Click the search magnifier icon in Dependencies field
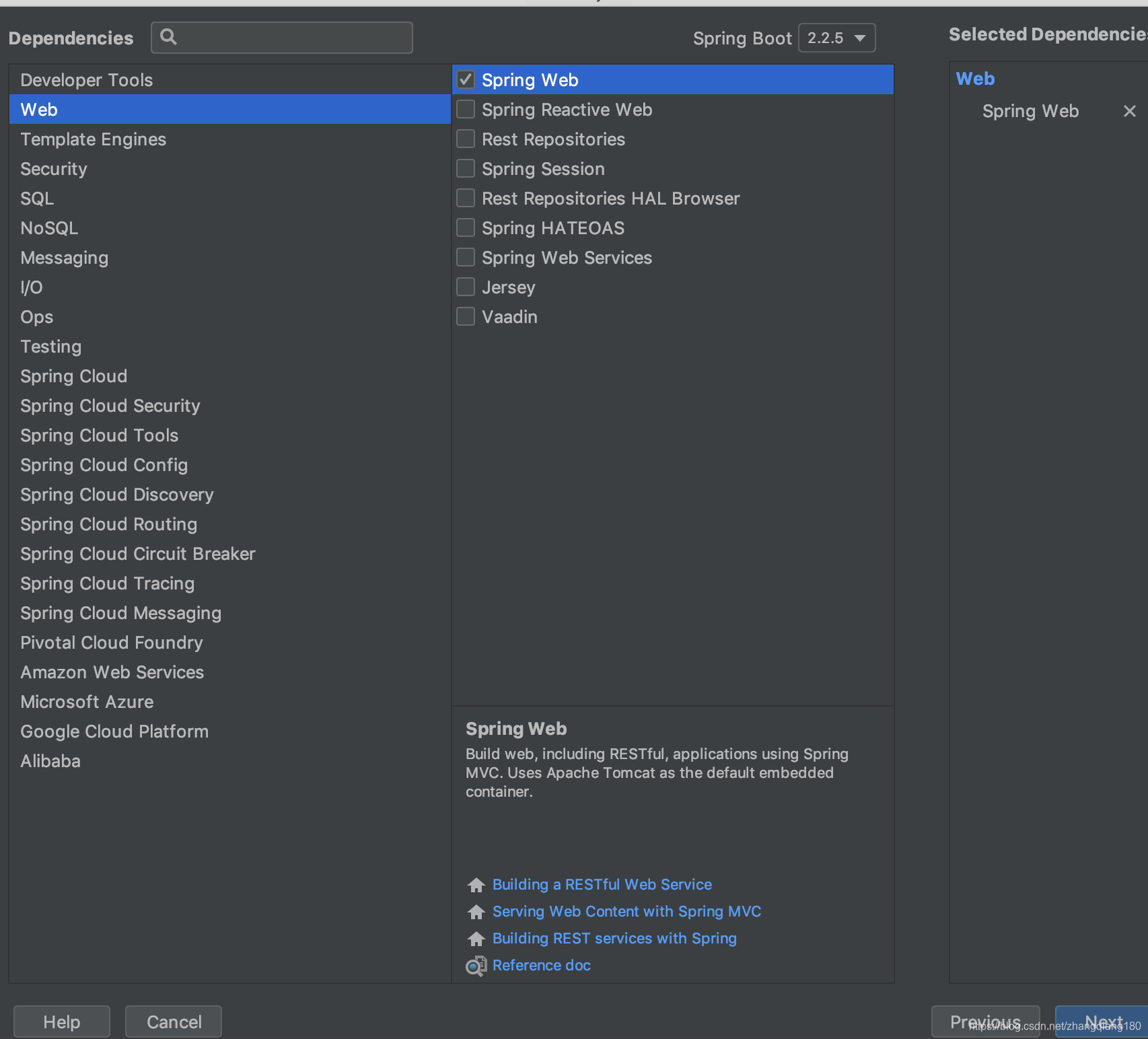Image resolution: width=1148 pixels, height=1039 pixels. click(x=168, y=37)
